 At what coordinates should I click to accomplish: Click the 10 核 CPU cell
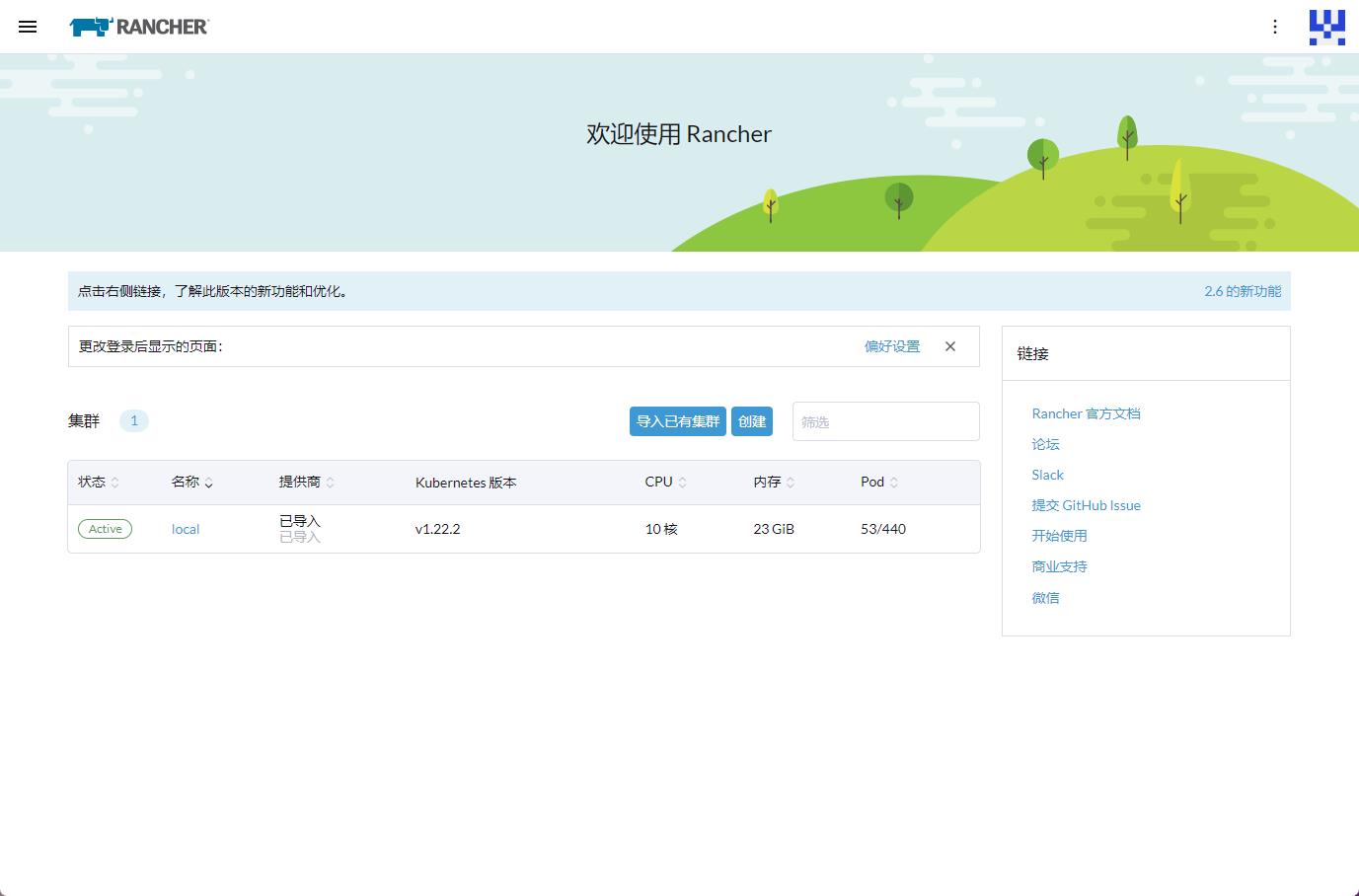pos(661,529)
